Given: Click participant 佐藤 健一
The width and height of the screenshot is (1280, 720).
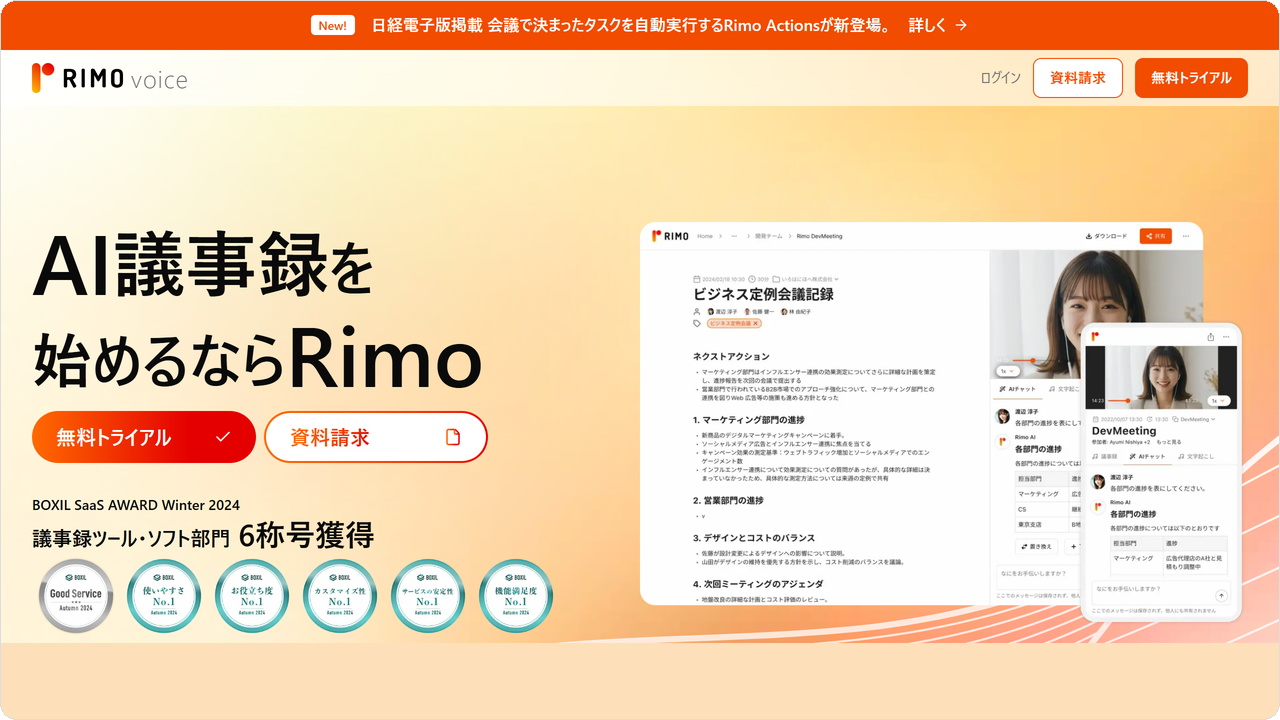Looking at the screenshot, I should click(760, 311).
